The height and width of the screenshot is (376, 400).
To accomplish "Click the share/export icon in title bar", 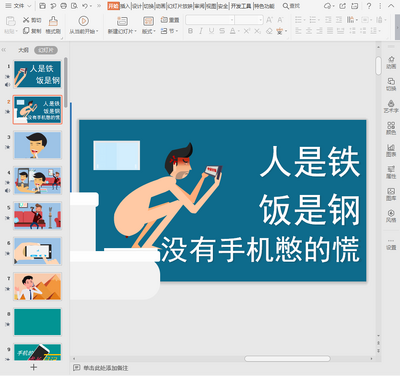I will pos(342,6).
